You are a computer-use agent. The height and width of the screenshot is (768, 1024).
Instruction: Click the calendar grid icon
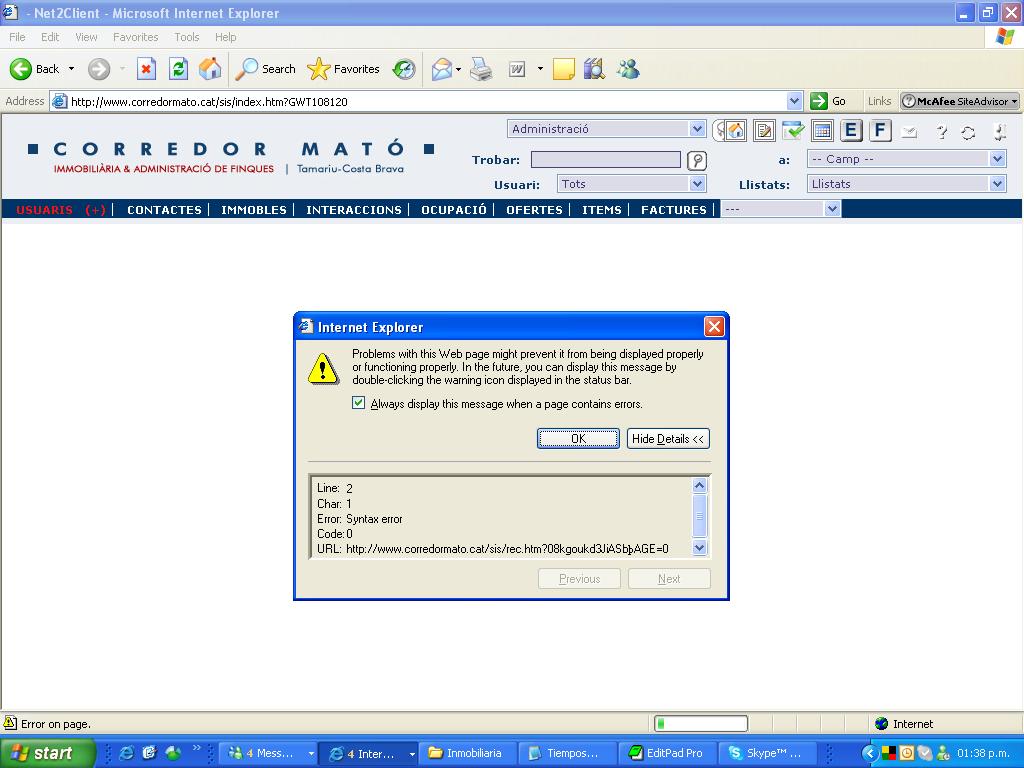(x=822, y=131)
